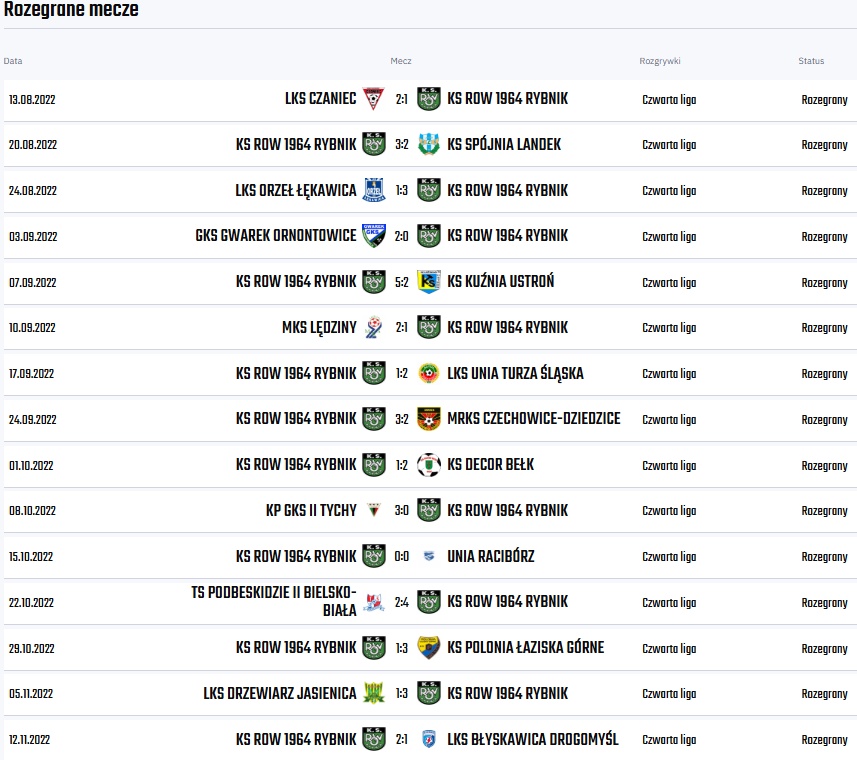Click the LKS Orzeł Łękawica crest
Viewport: 857px width, 760px height.
click(373, 190)
